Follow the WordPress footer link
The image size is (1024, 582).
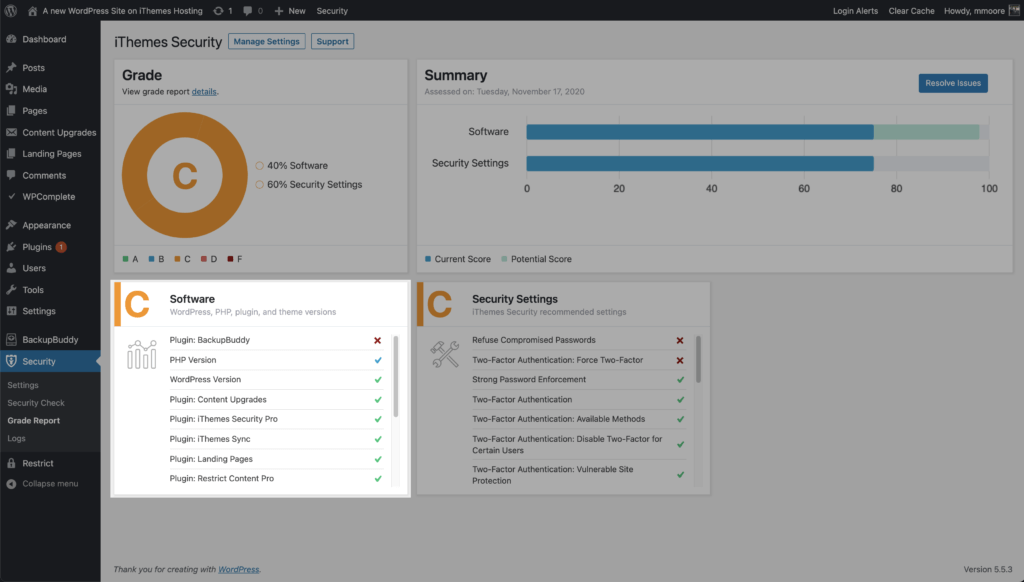click(x=238, y=570)
